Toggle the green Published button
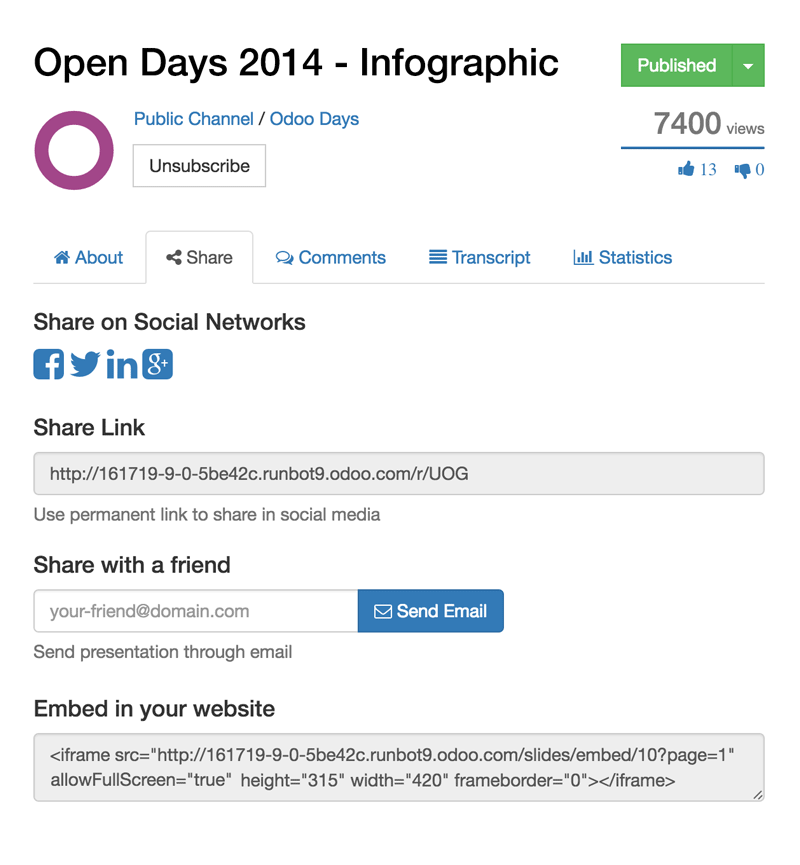The height and width of the screenshot is (865, 800). tap(676, 65)
